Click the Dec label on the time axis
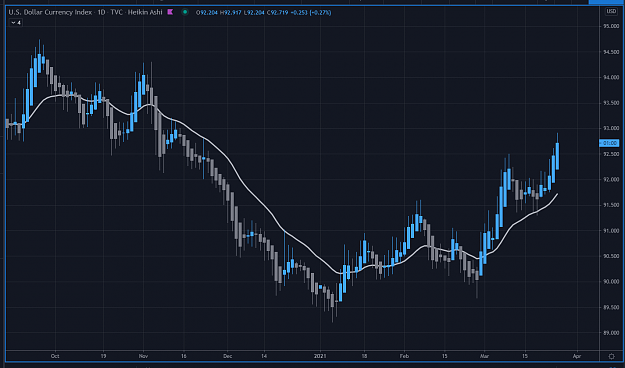This screenshot has height=368, width=625. (x=227, y=356)
